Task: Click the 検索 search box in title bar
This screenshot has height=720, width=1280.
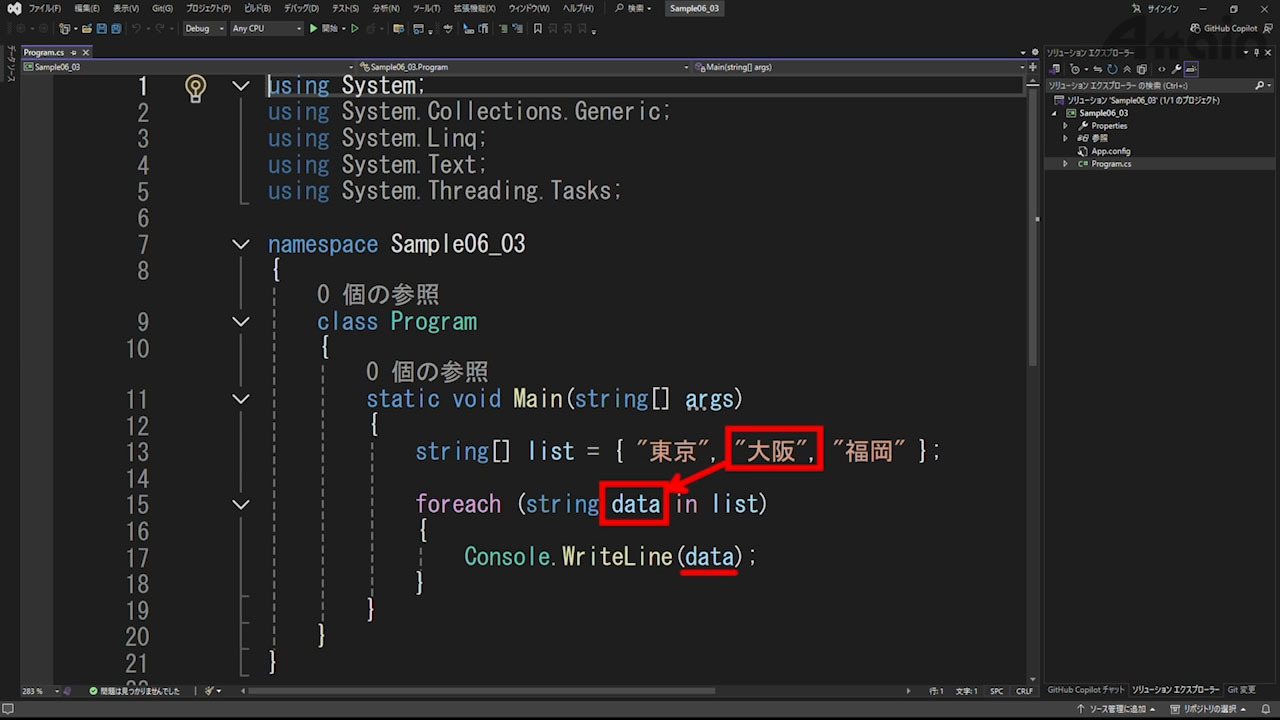Action: 632,8
